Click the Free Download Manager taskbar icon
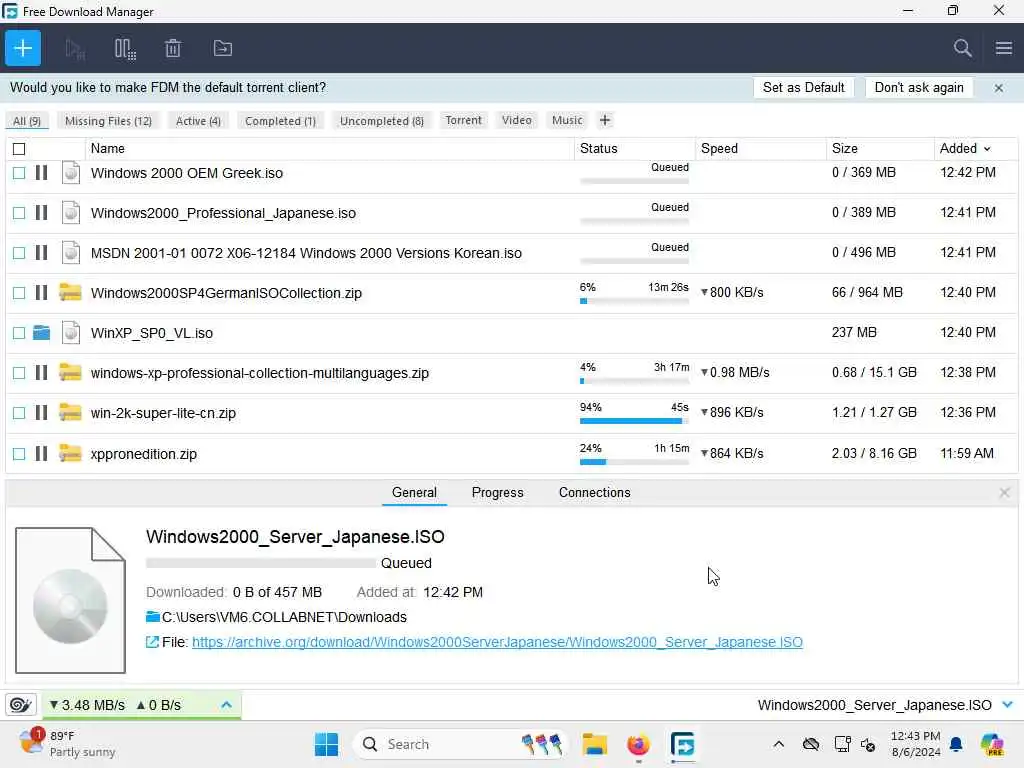Viewport: 1024px width, 768px height. tap(682, 744)
